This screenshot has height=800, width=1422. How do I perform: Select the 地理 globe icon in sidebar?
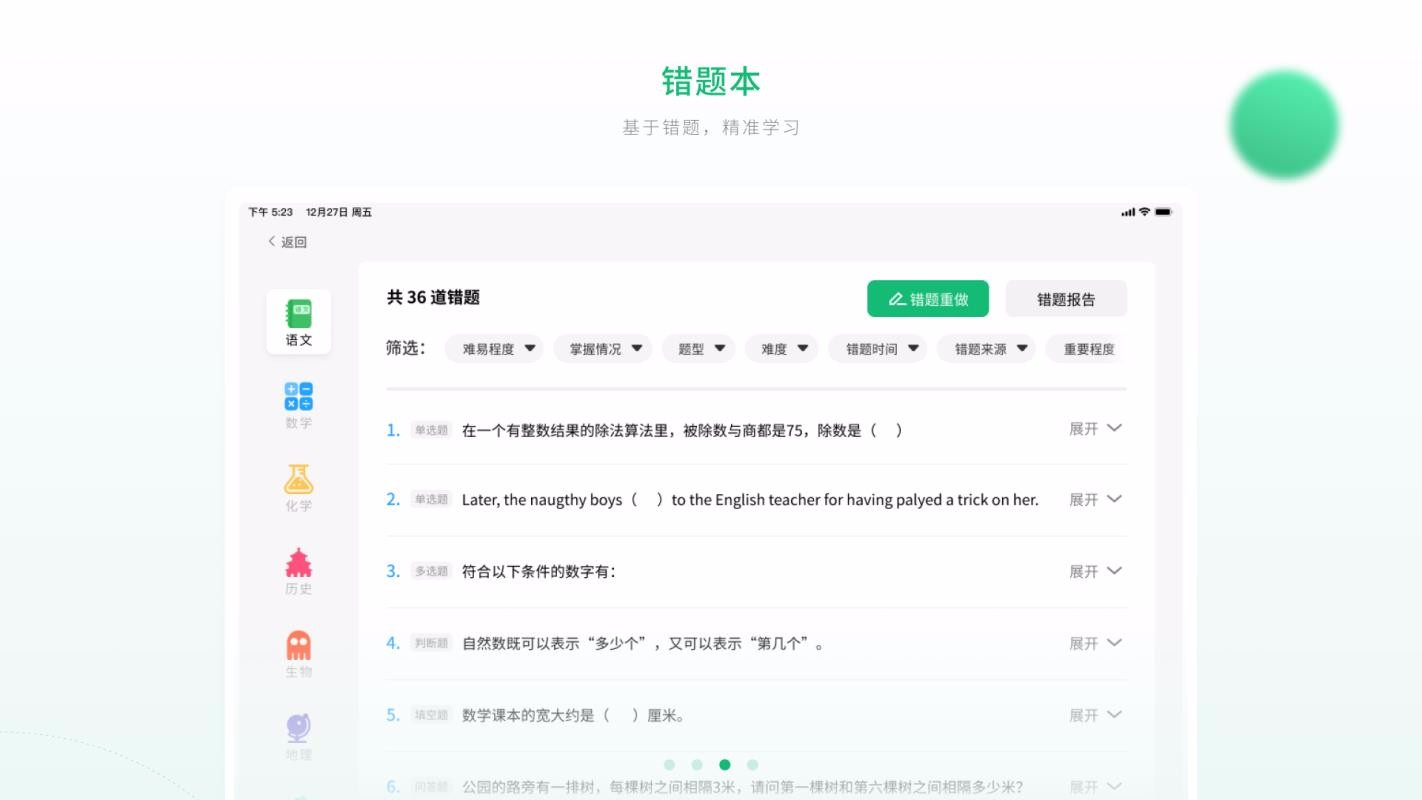(x=299, y=728)
